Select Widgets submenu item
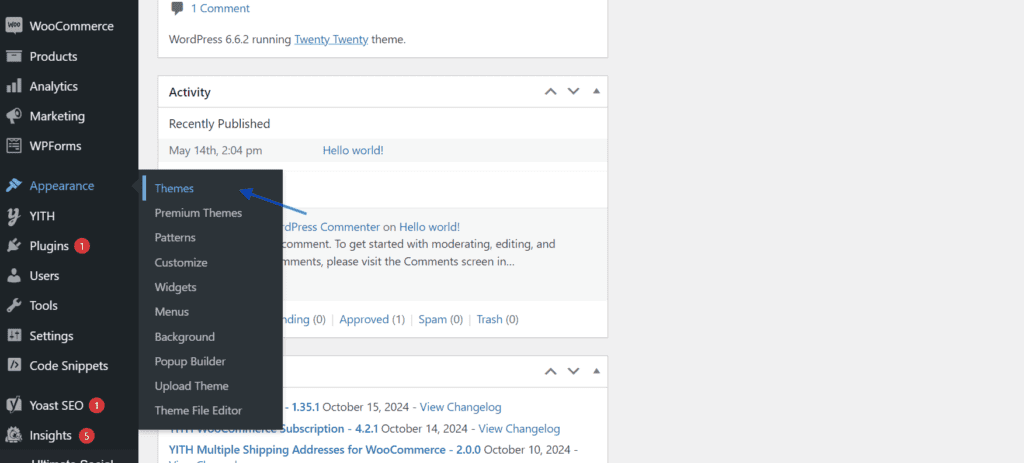Viewport: 1024px width, 463px height. (x=176, y=287)
